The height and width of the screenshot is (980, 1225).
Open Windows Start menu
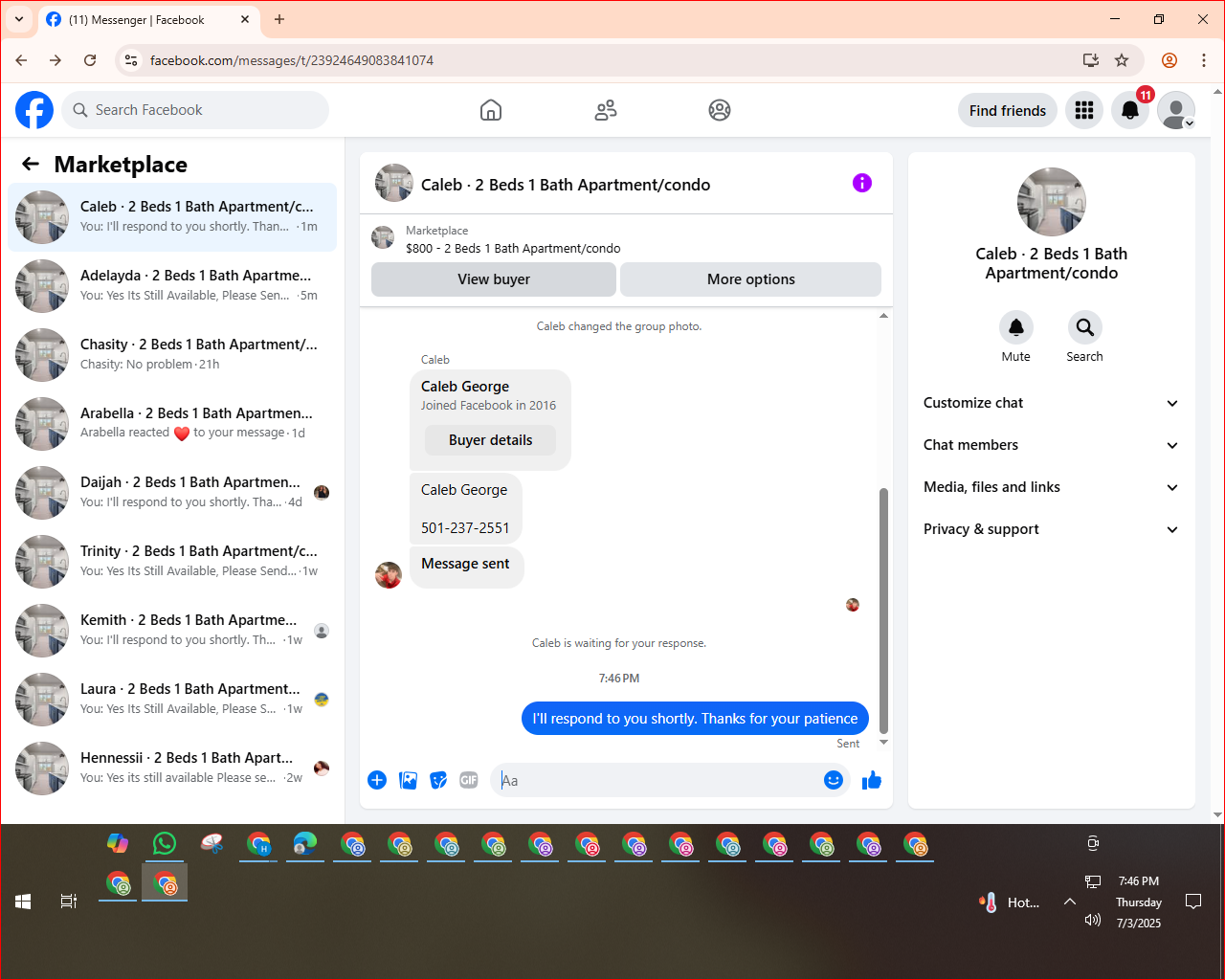[x=23, y=902]
